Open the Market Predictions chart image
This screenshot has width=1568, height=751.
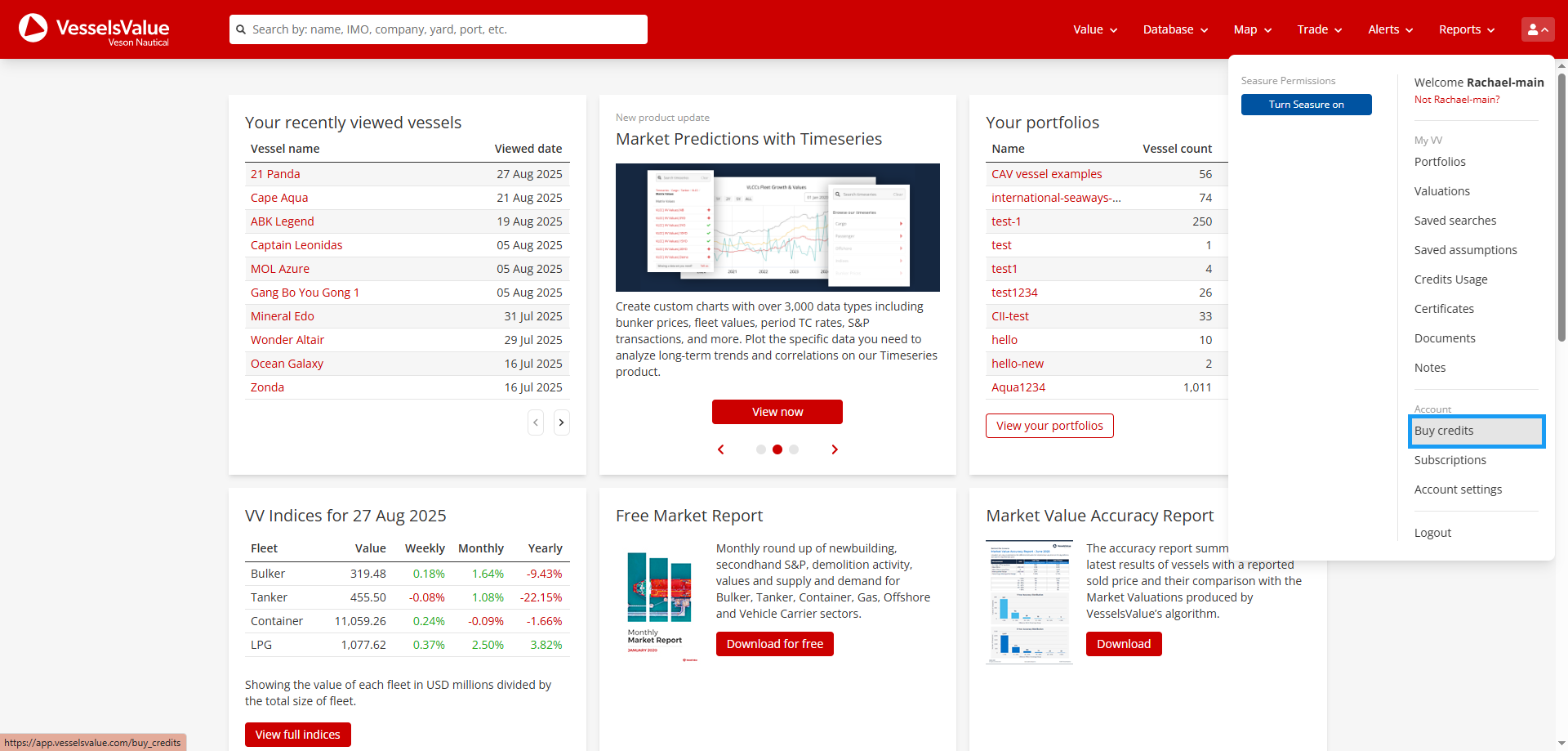pos(777,227)
